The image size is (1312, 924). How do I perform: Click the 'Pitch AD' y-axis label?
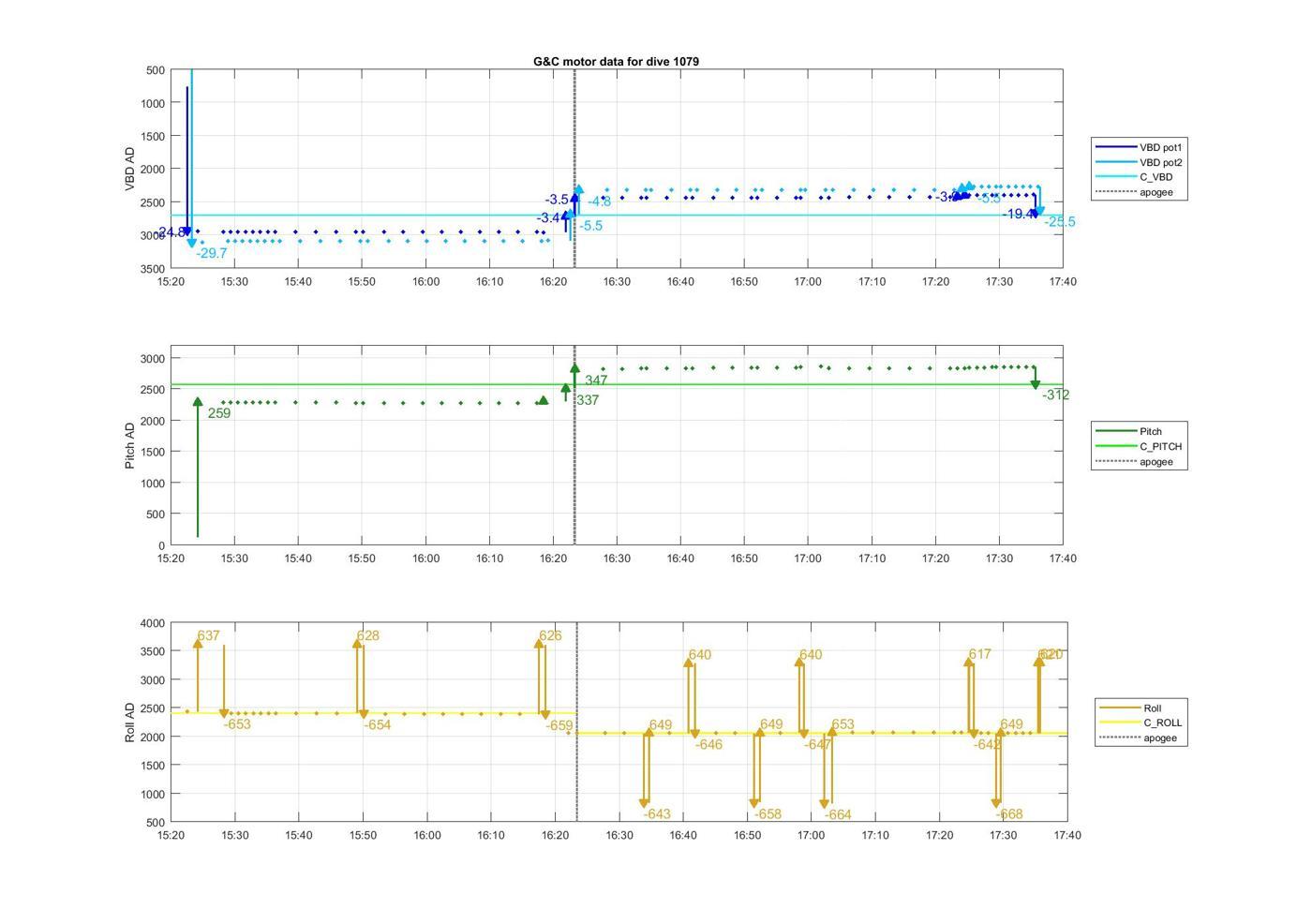click(x=129, y=445)
